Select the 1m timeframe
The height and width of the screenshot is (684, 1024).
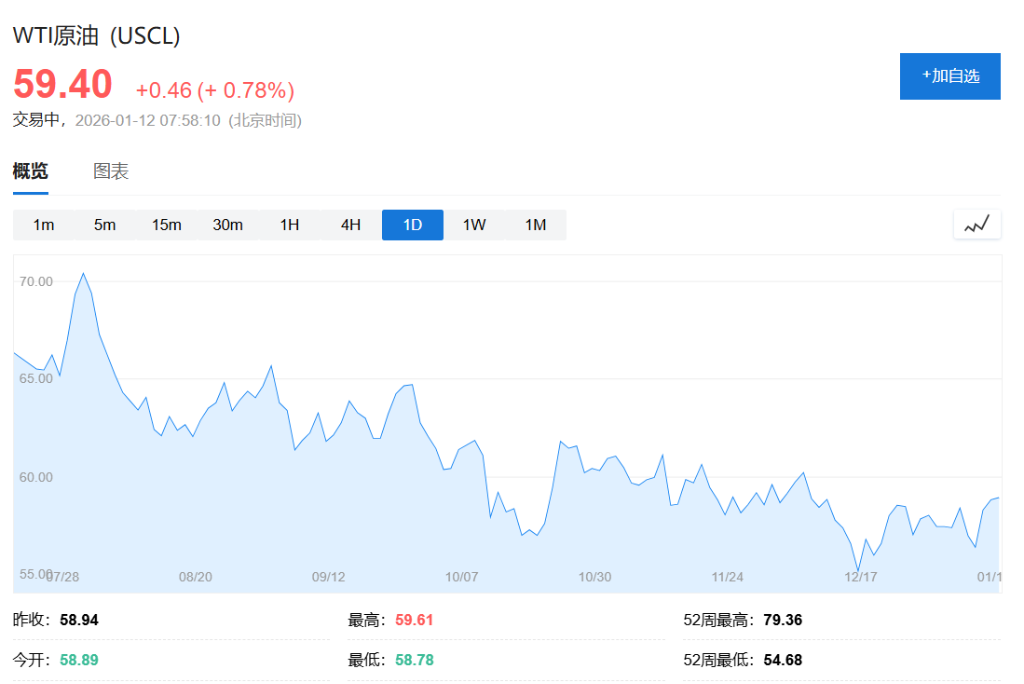(43, 225)
